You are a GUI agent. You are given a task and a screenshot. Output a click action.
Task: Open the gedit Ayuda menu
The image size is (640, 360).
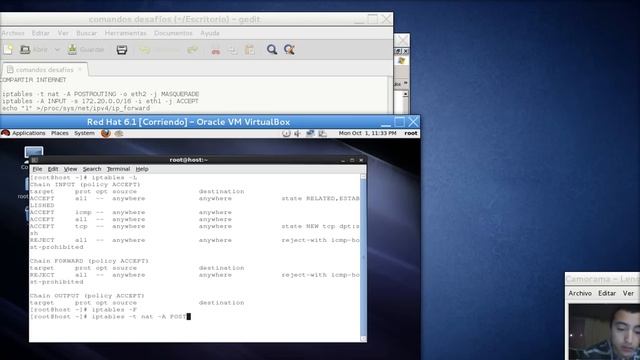click(210, 33)
